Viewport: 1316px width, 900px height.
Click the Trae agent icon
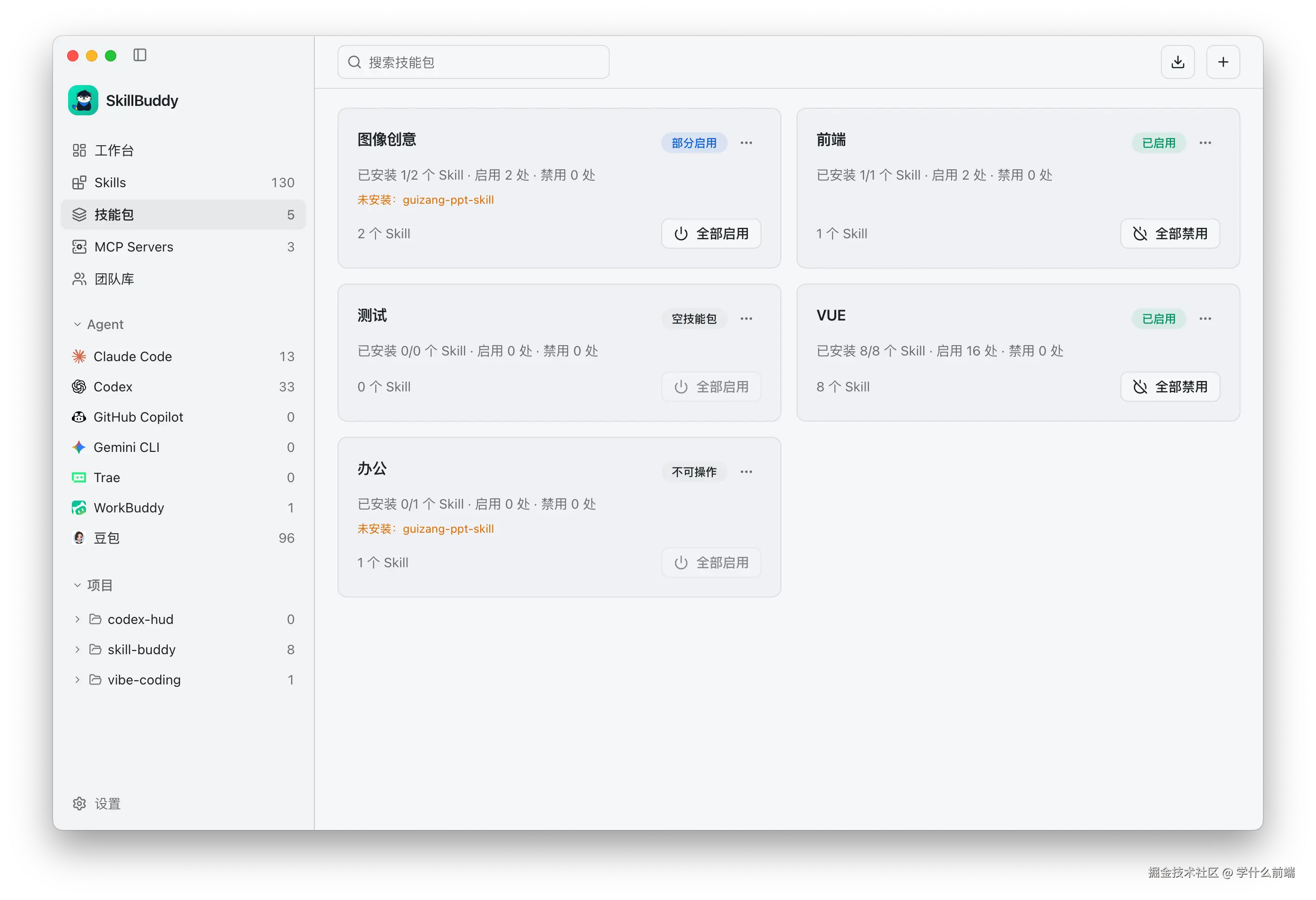click(79, 477)
